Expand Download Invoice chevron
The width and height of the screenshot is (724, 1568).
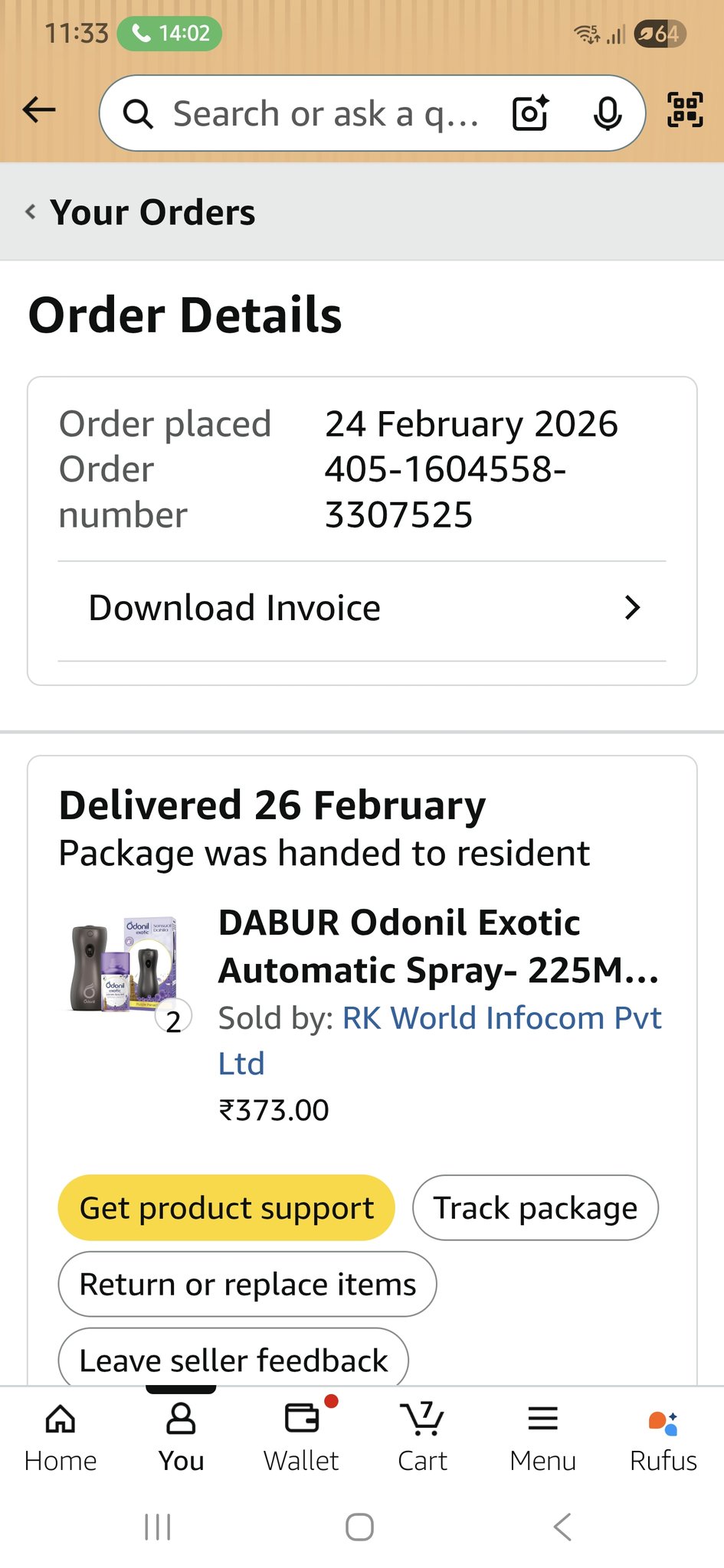pos(632,608)
